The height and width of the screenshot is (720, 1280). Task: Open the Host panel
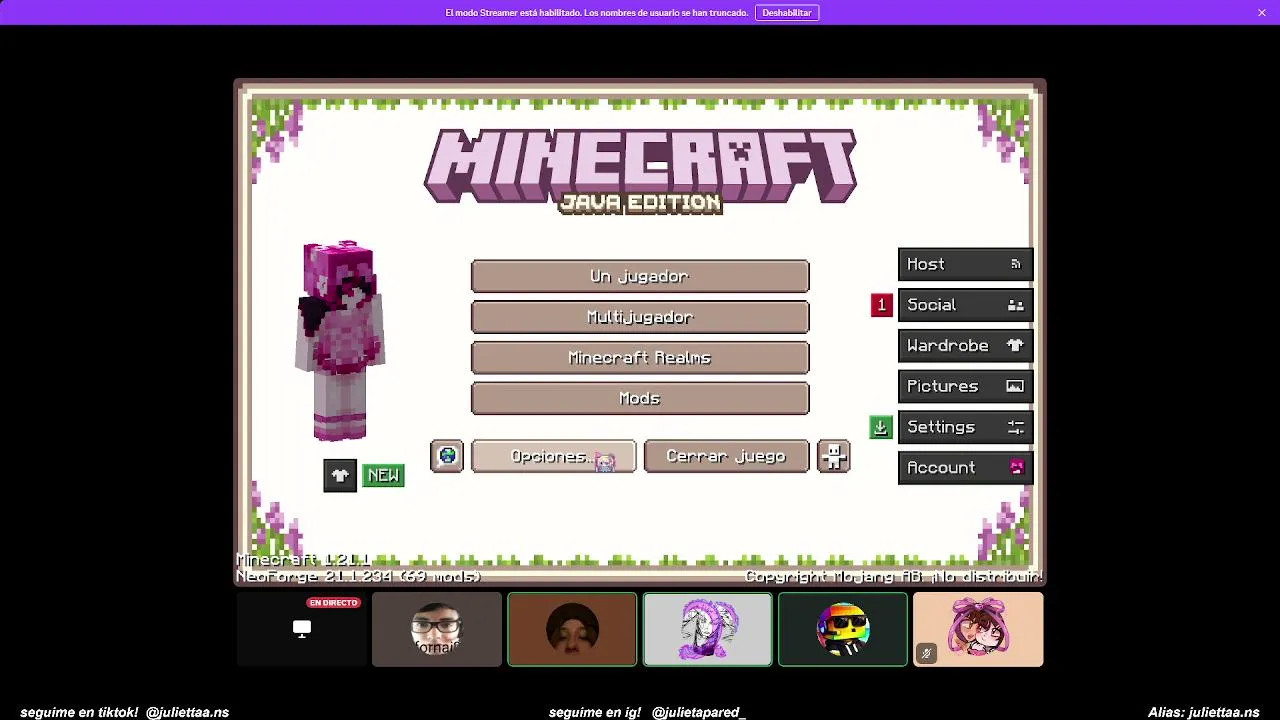[965, 264]
